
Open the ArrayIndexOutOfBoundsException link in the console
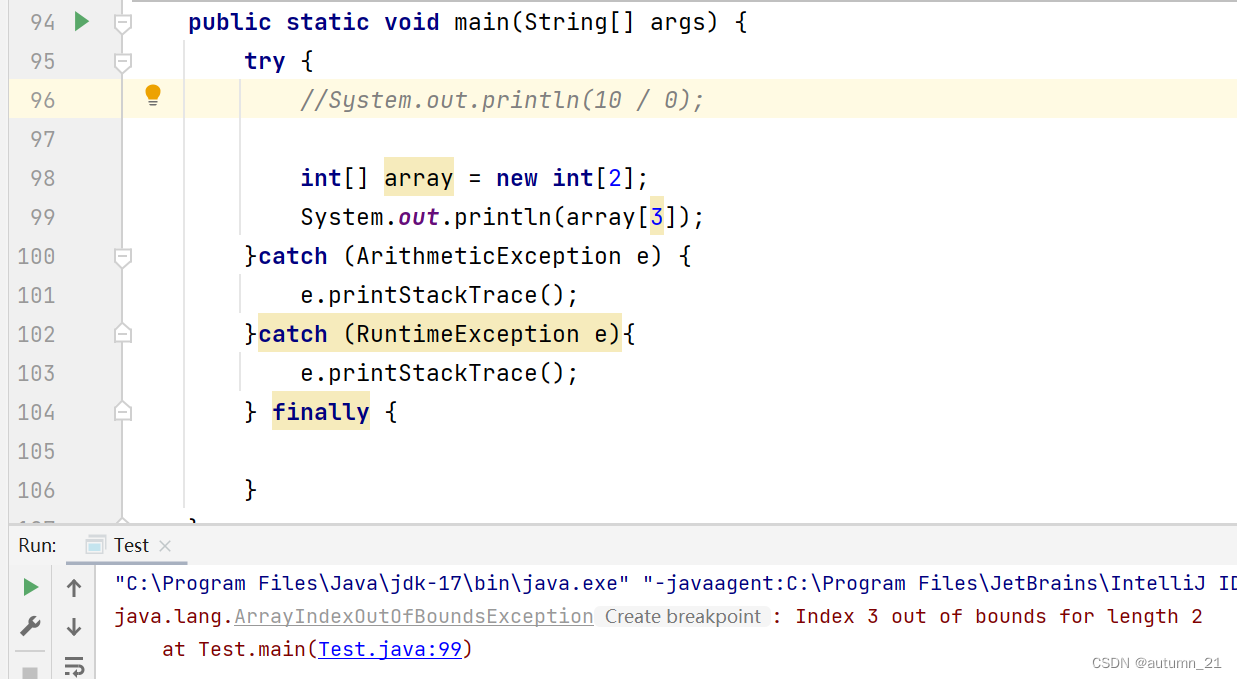pyautogui.click(x=414, y=617)
